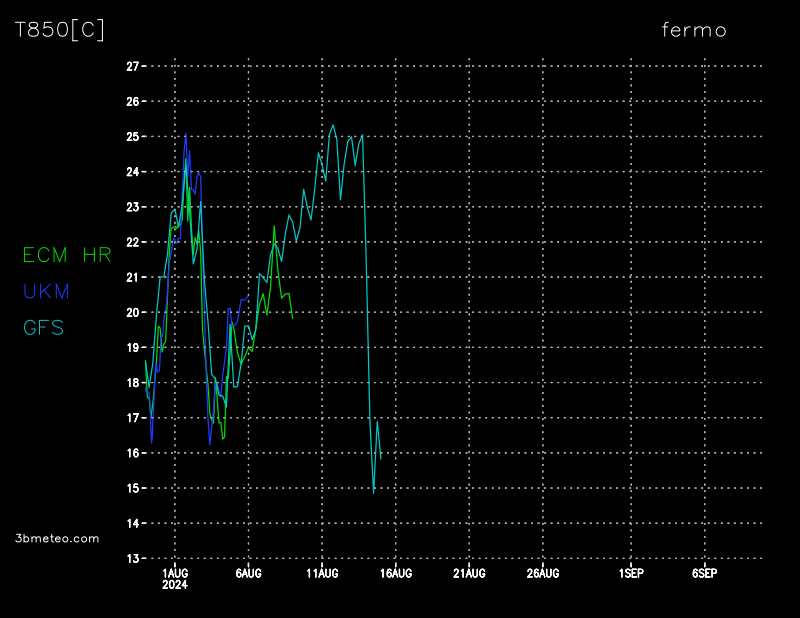Open the 3bmeteo.com watermark link

(57, 538)
